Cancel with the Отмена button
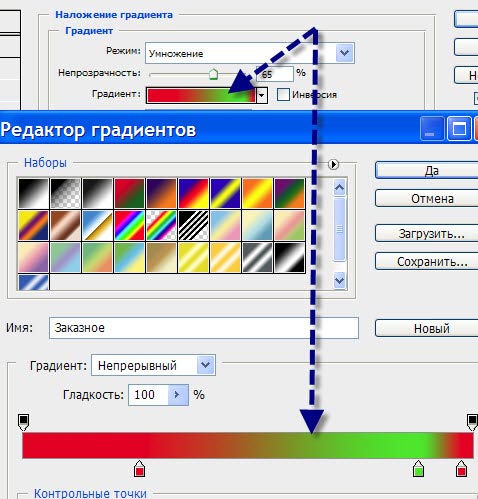 [426, 199]
